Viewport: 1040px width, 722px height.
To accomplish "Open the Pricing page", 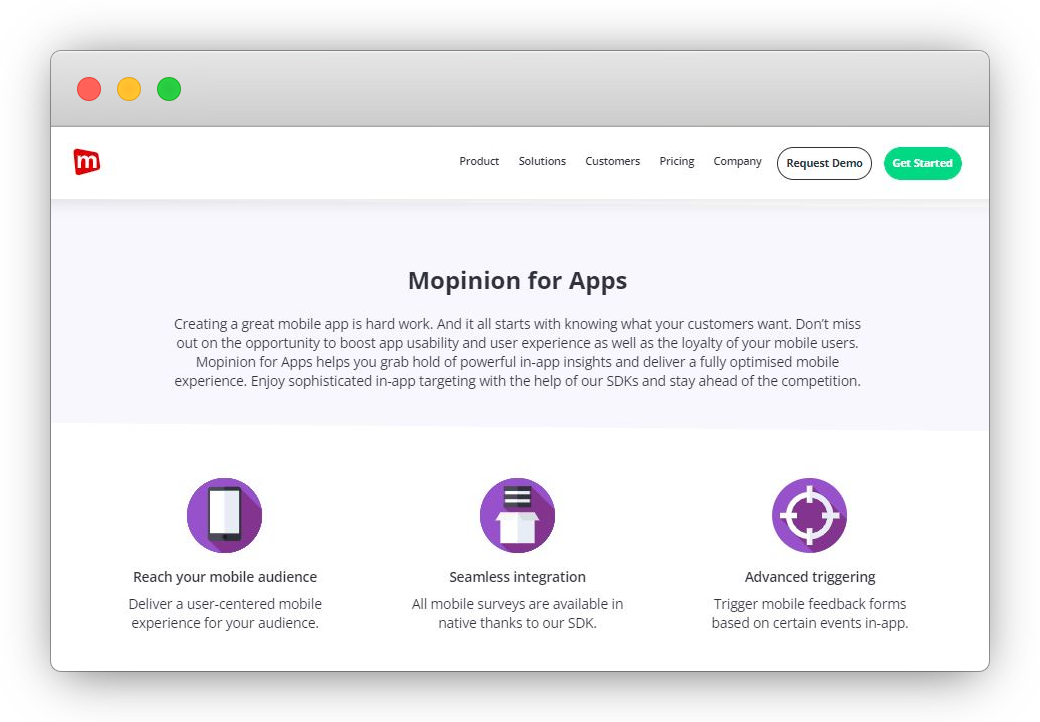I will (677, 161).
